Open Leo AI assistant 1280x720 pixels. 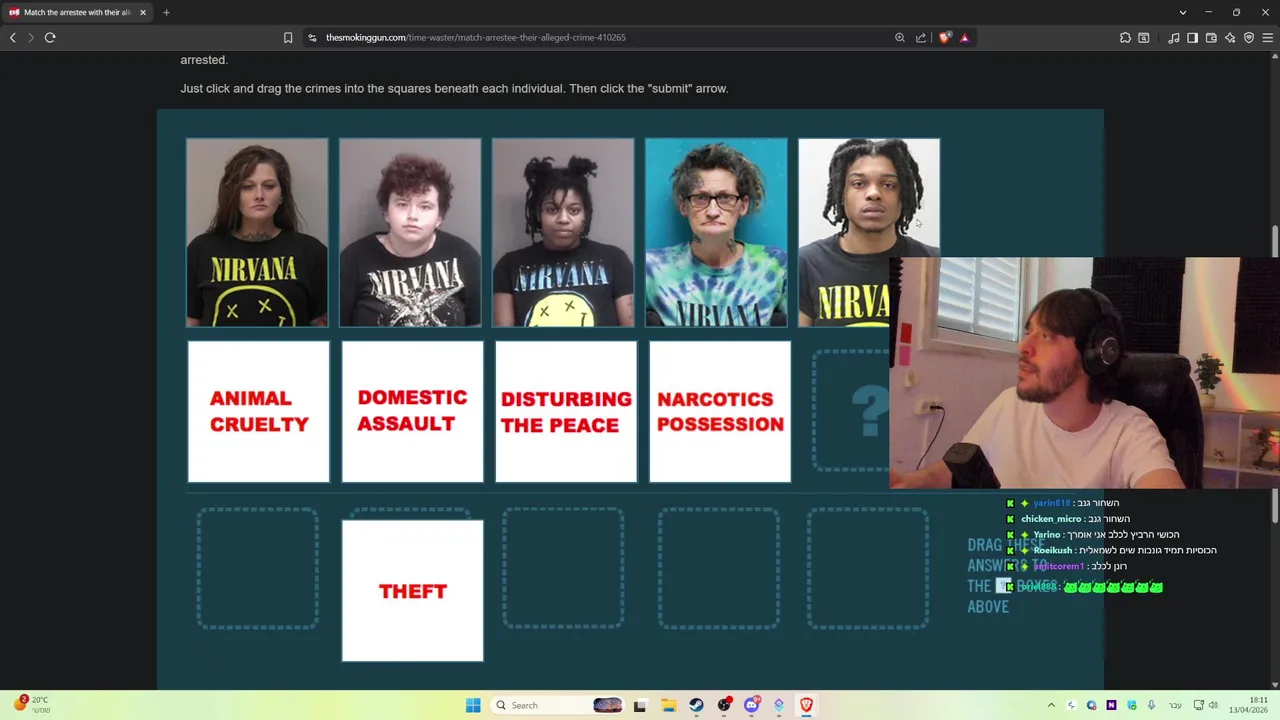(x=1230, y=37)
